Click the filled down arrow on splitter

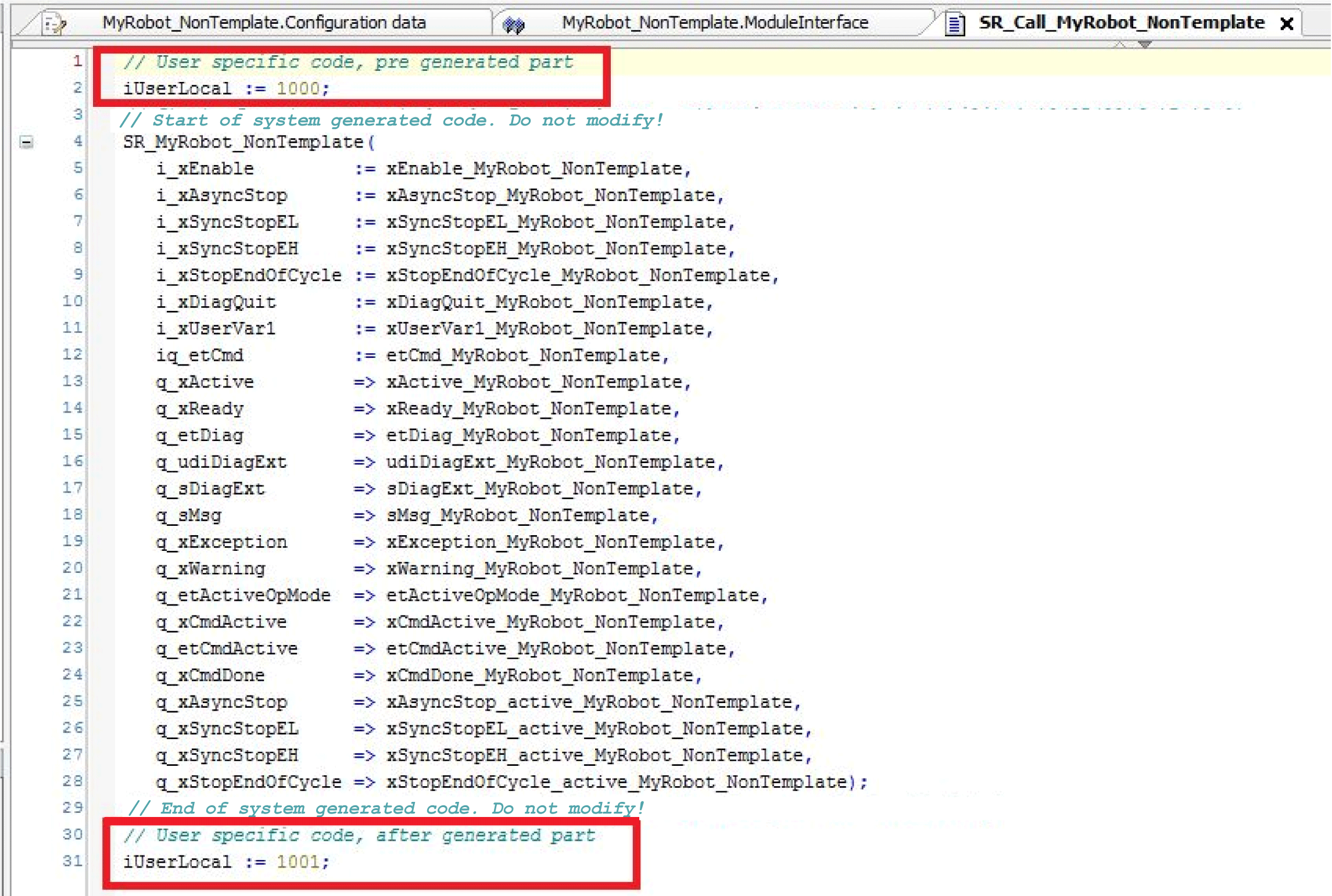coord(1144,44)
